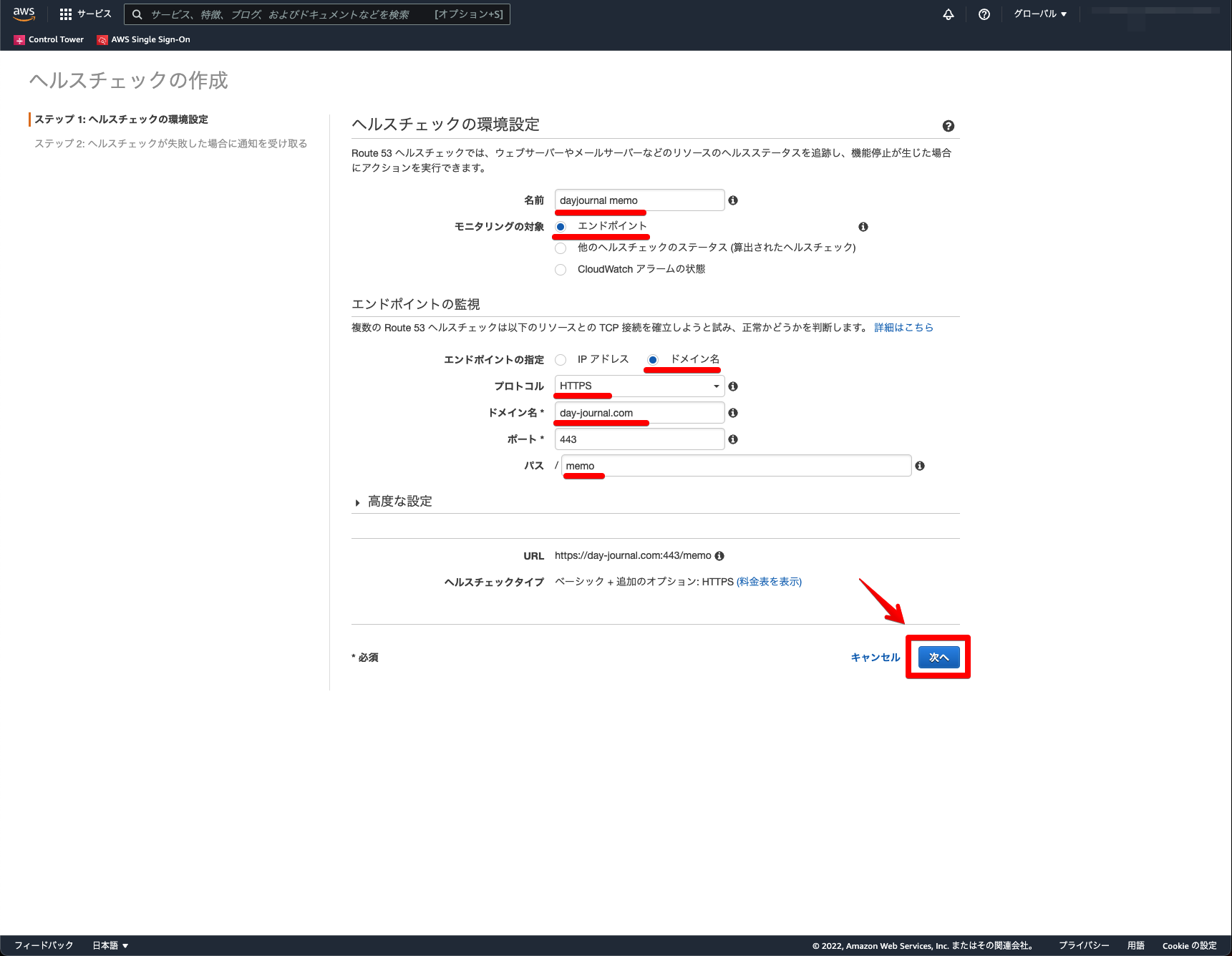Open 用語 footer link
This screenshot has width=1232, height=956.
click(1136, 945)
